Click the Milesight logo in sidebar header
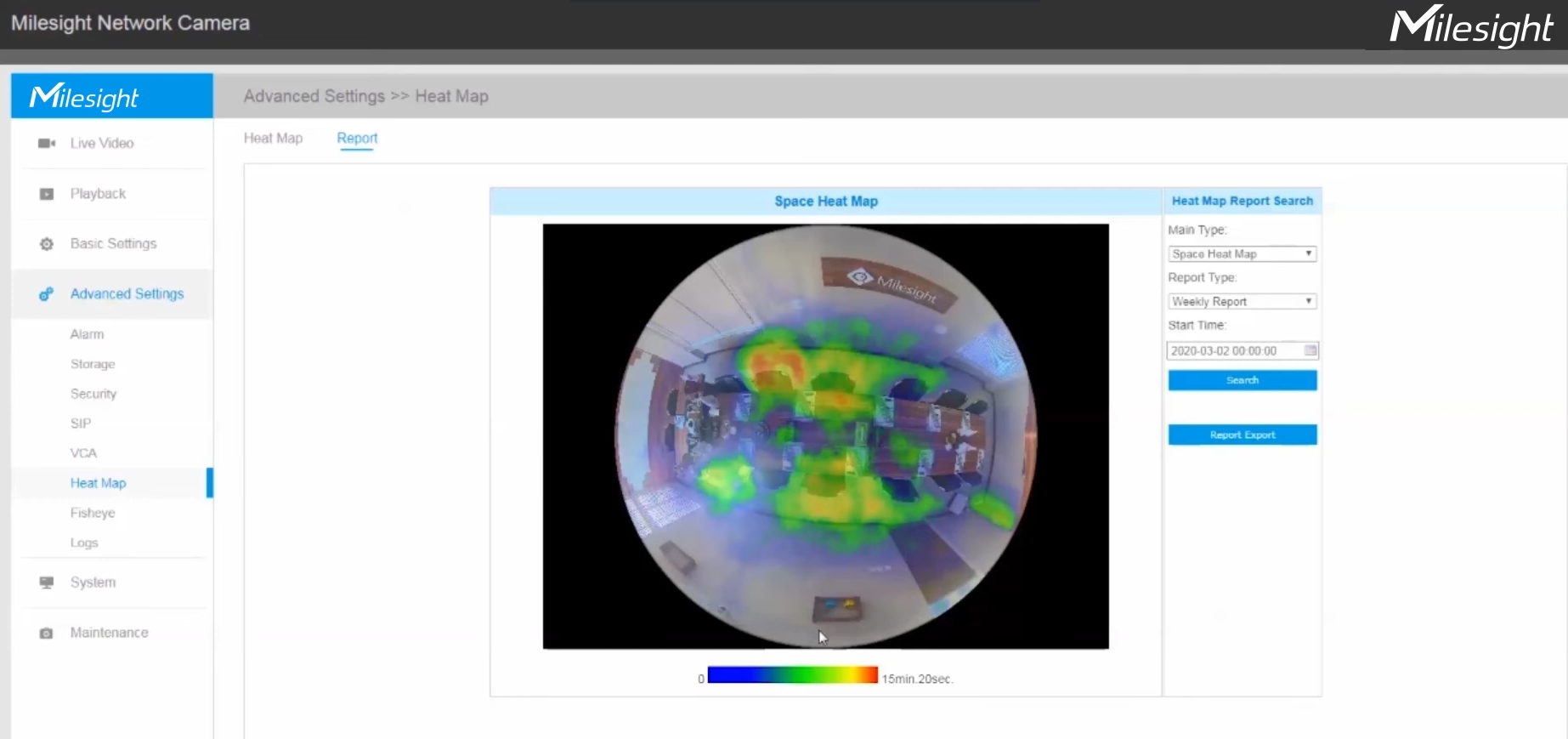Viewport: 1568px width, 739px height. (84, 96)
